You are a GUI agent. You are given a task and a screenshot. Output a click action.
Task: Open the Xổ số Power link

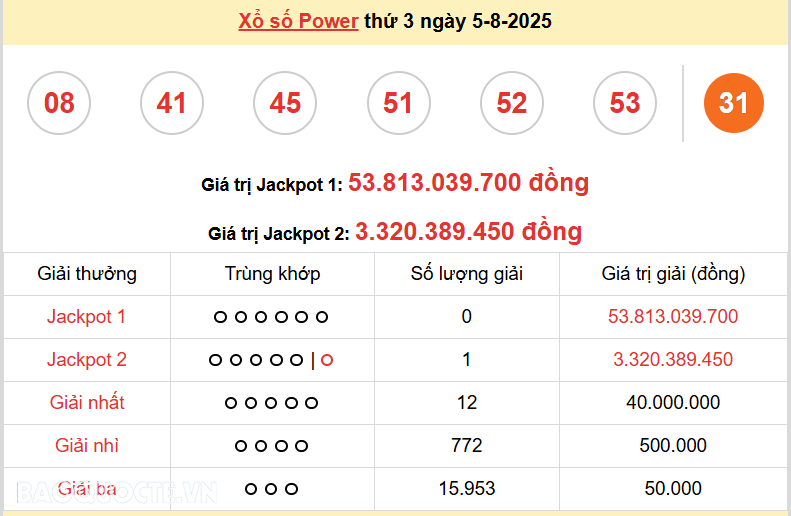coord(298,21)
